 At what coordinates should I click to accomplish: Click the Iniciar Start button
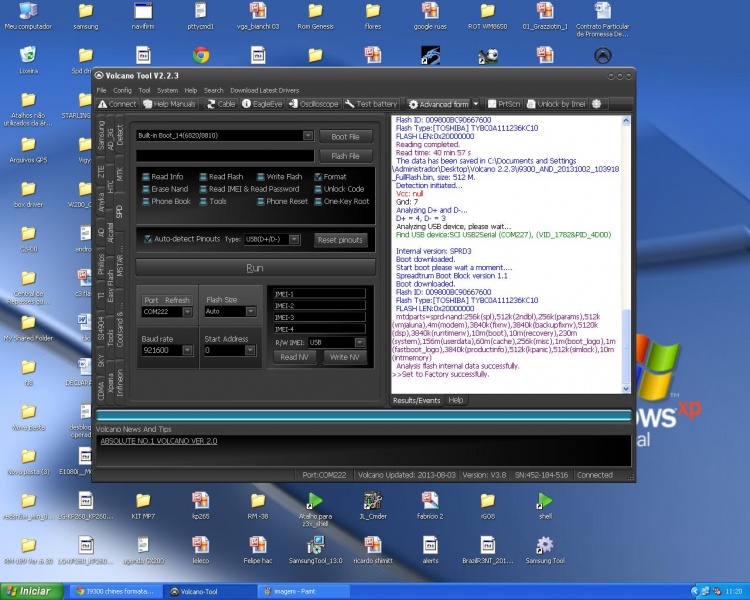[32, 591]
